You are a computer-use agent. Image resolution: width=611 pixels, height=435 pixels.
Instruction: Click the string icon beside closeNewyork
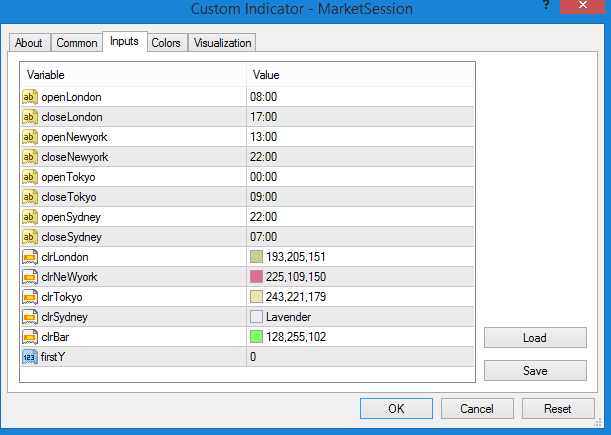click(30, 157)
